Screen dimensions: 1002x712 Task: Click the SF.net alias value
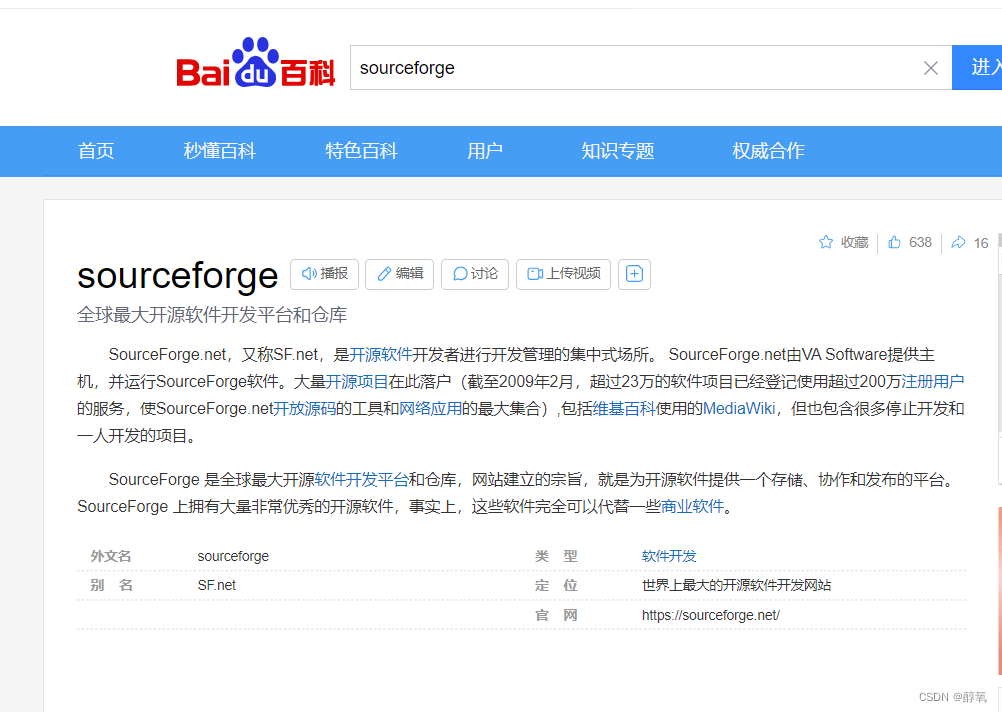click(217, 585)
